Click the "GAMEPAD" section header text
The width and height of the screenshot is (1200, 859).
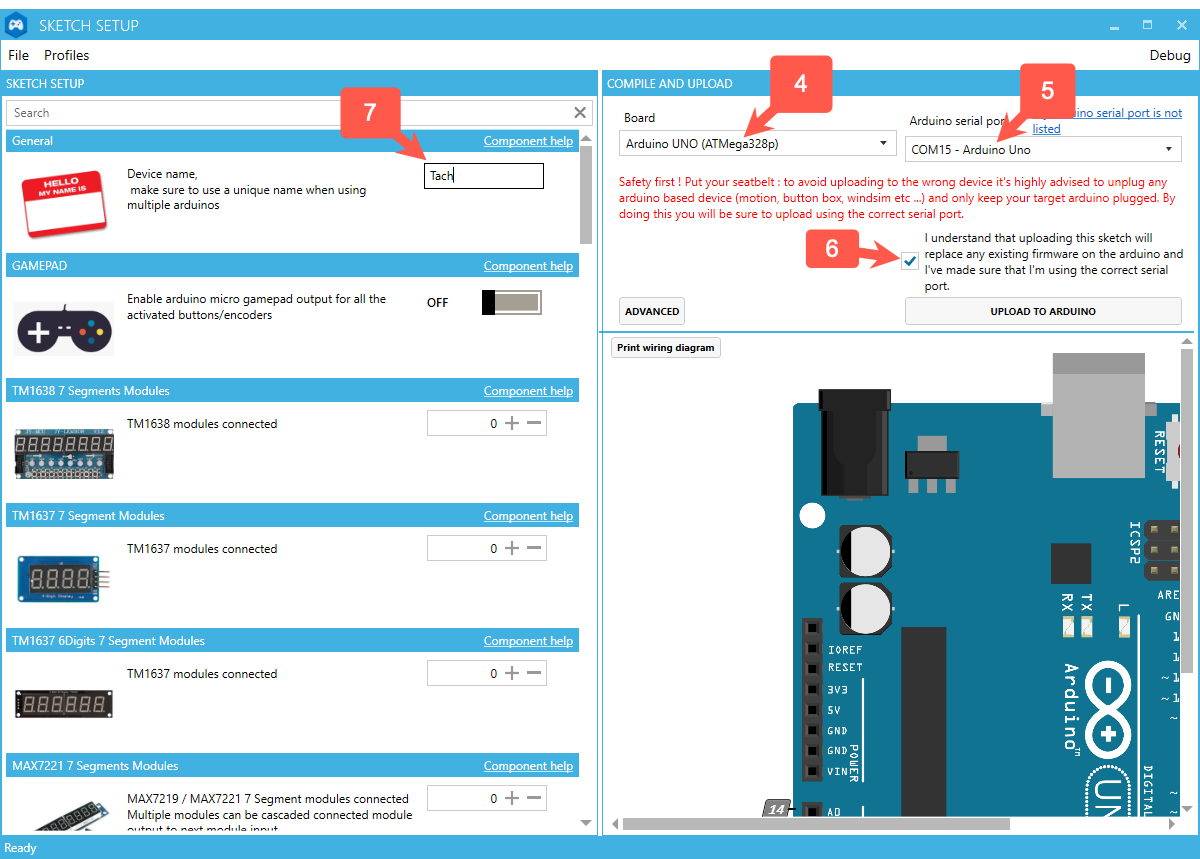pos(40,266)
